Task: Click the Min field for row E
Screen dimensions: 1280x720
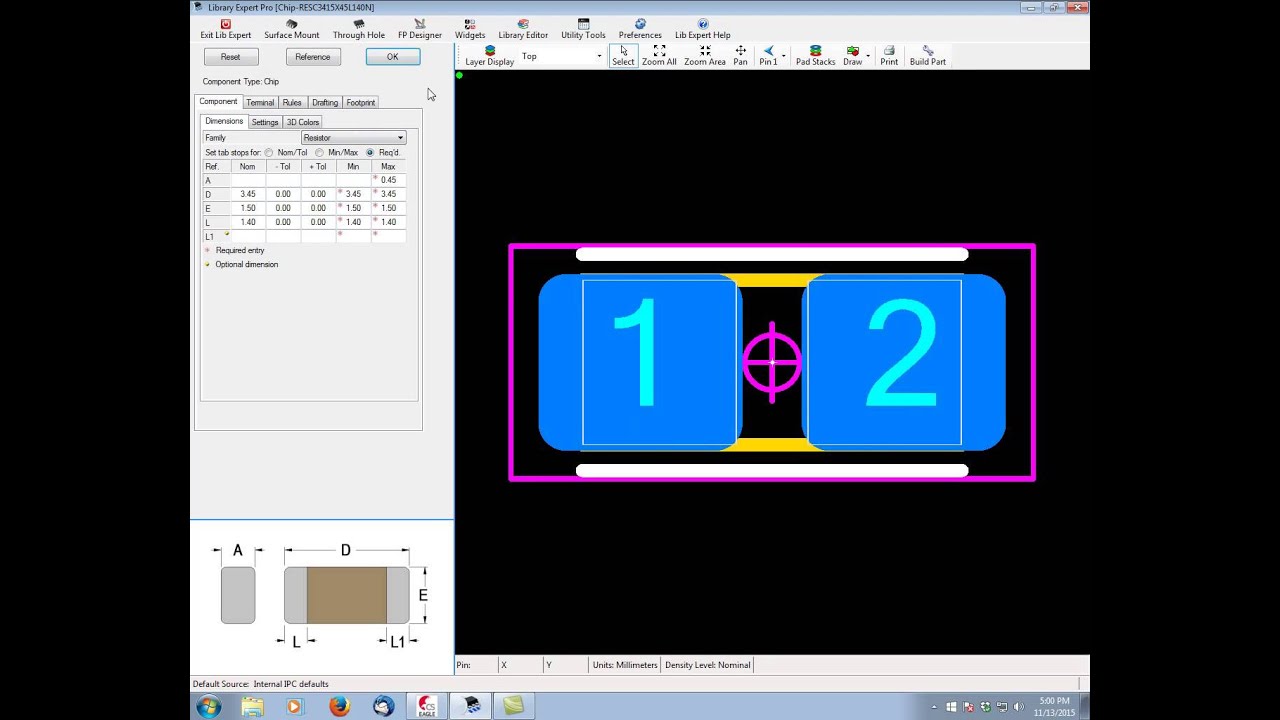Action: 353,208
